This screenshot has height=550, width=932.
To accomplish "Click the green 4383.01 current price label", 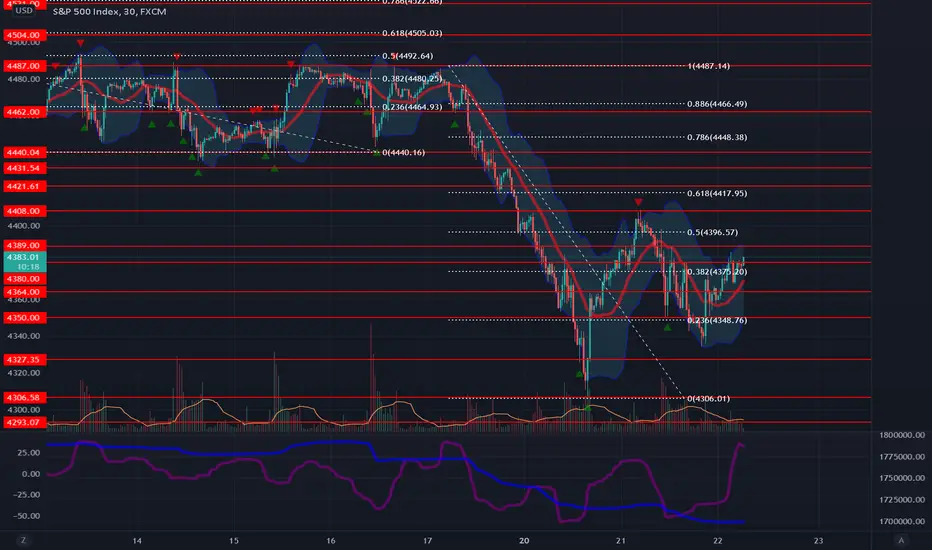I will (24, 262).
